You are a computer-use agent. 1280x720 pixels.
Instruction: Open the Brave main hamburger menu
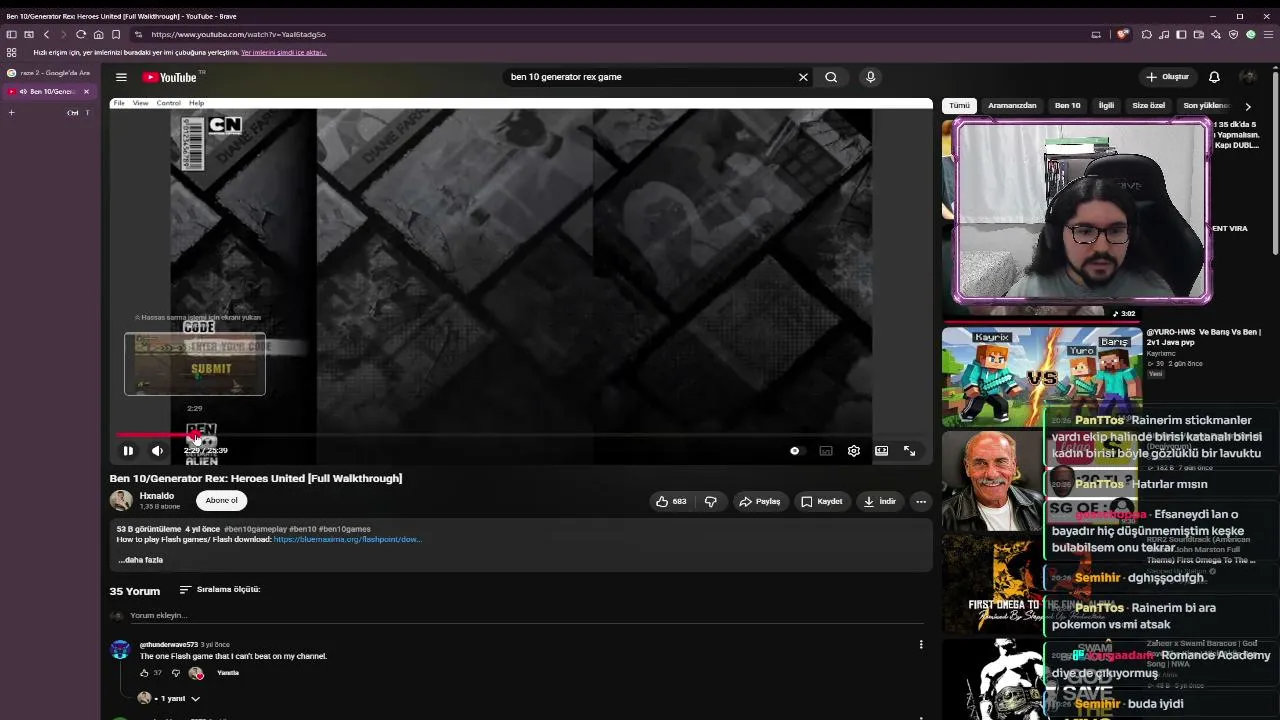coord(1268,34)
